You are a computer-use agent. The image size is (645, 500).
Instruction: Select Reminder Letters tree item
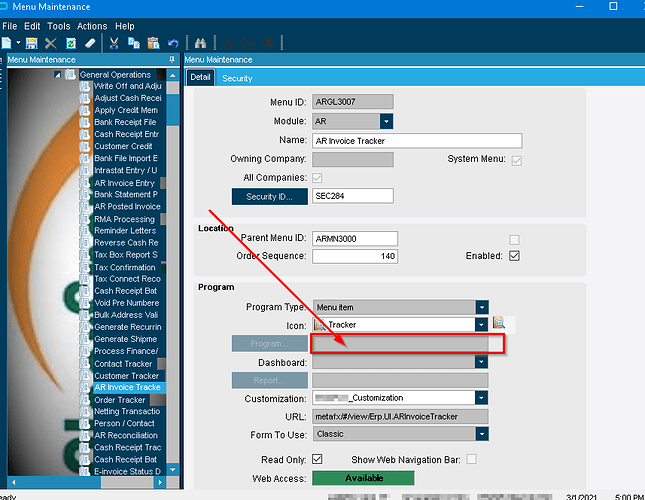(x=125, y=231)
